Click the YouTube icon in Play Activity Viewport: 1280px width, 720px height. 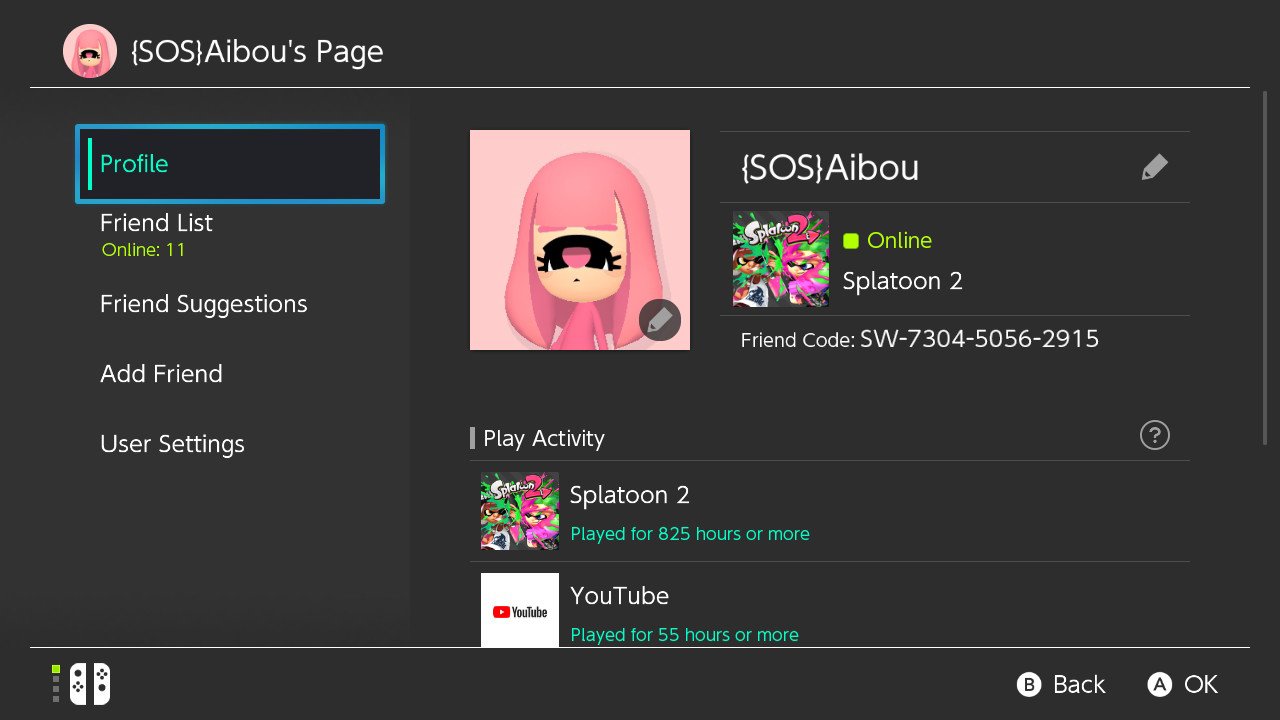[x=520, y=610]
